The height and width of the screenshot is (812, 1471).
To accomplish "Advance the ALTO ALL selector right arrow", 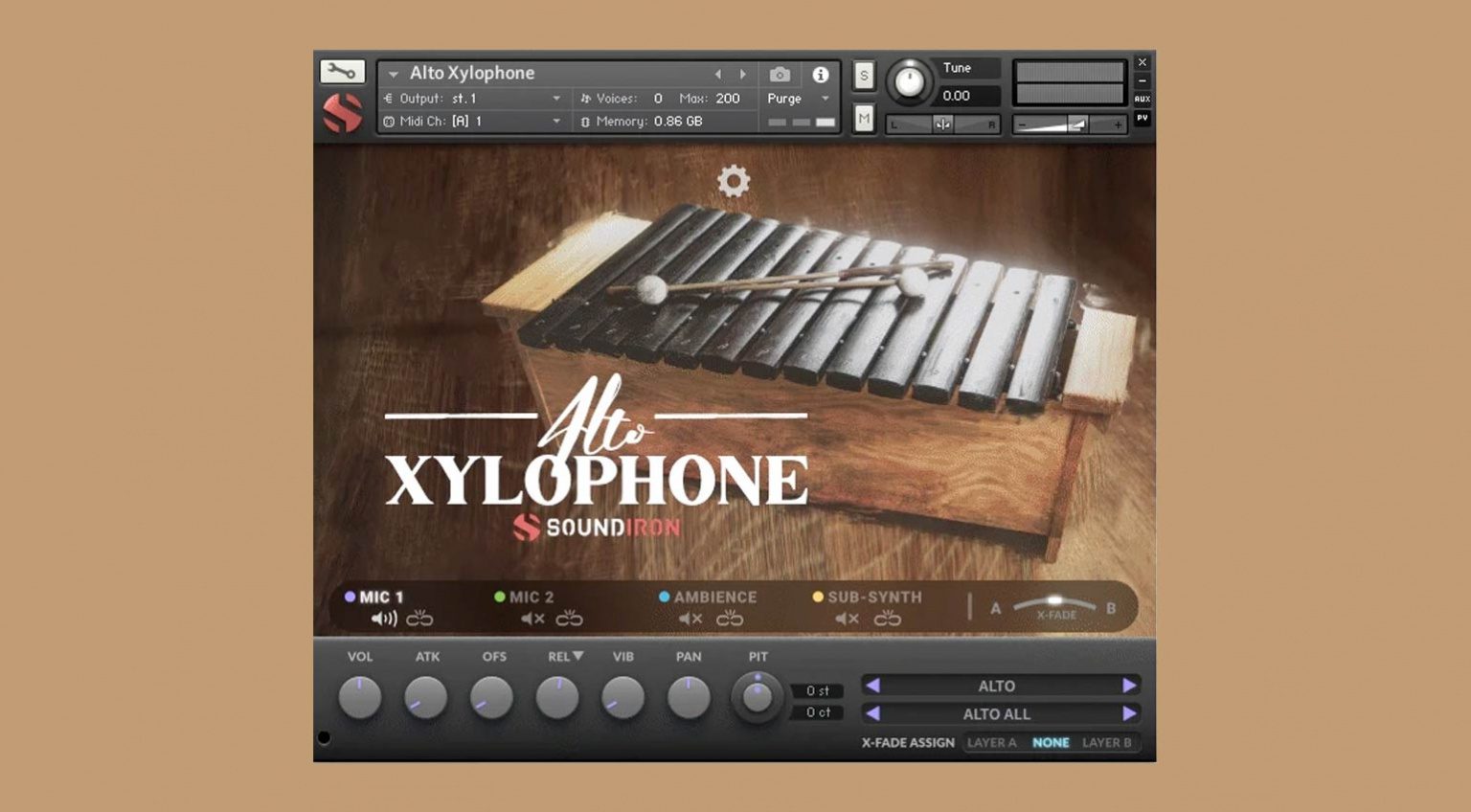I will pyautogui.click(x=1130, y=713).
